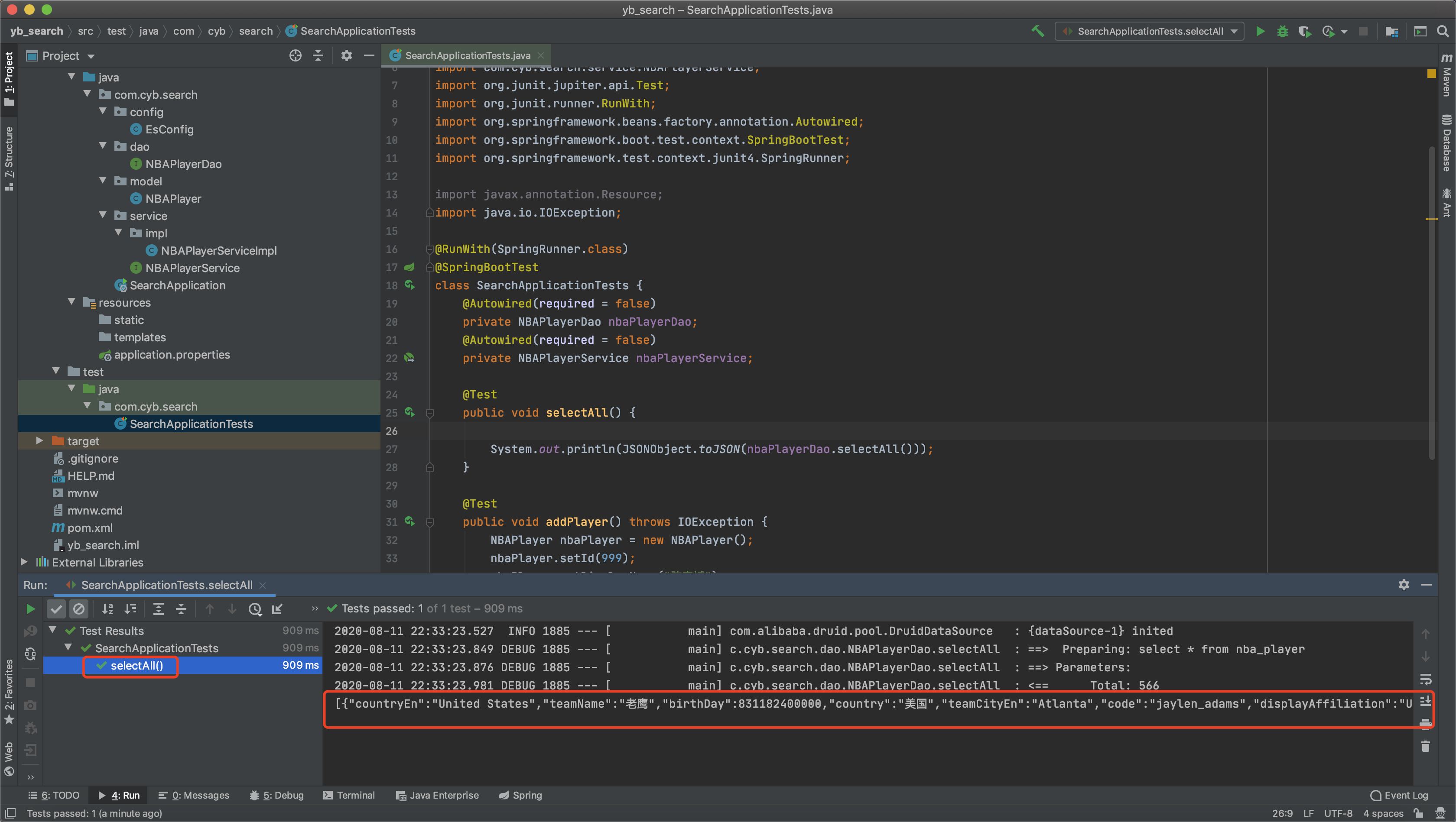Click the Build project hammer icon

(1037, 31)
